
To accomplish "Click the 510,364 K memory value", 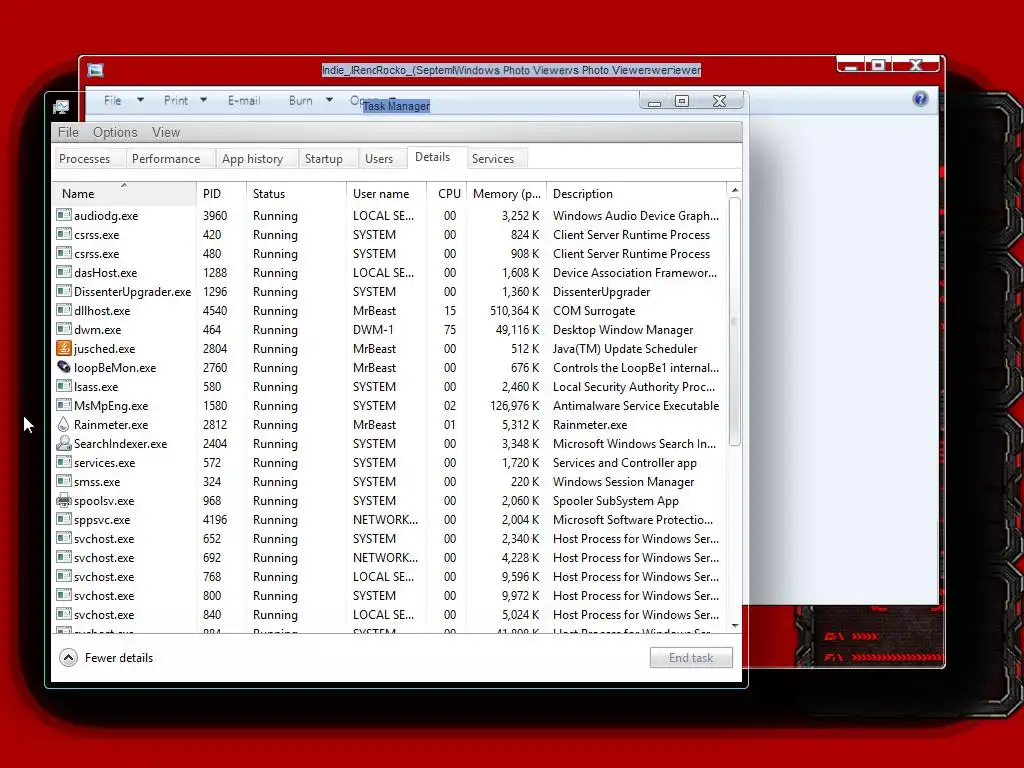I will [515, 311].
